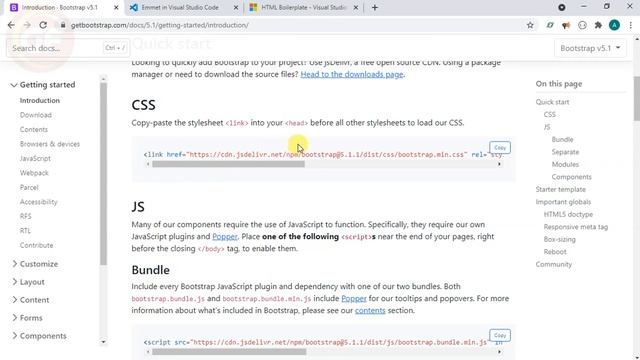Click the first Popper link in JS section

pyautogui.click(x=224, y=237)
